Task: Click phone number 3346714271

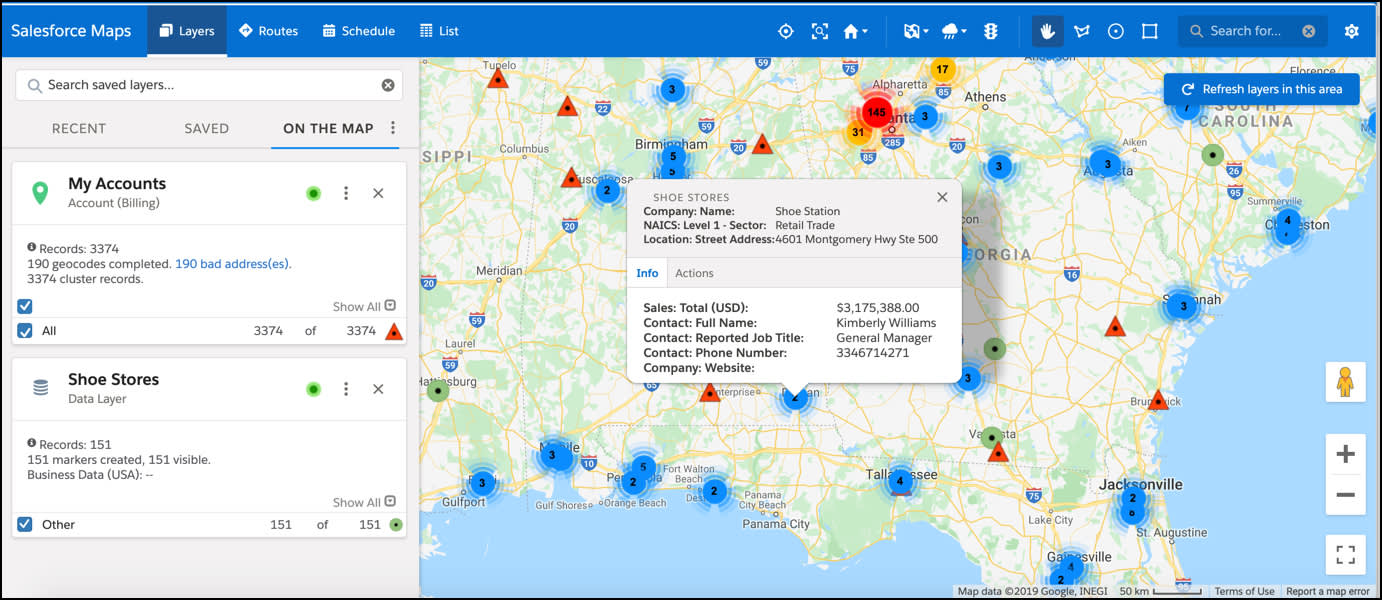Action: [x=873, y=353]
